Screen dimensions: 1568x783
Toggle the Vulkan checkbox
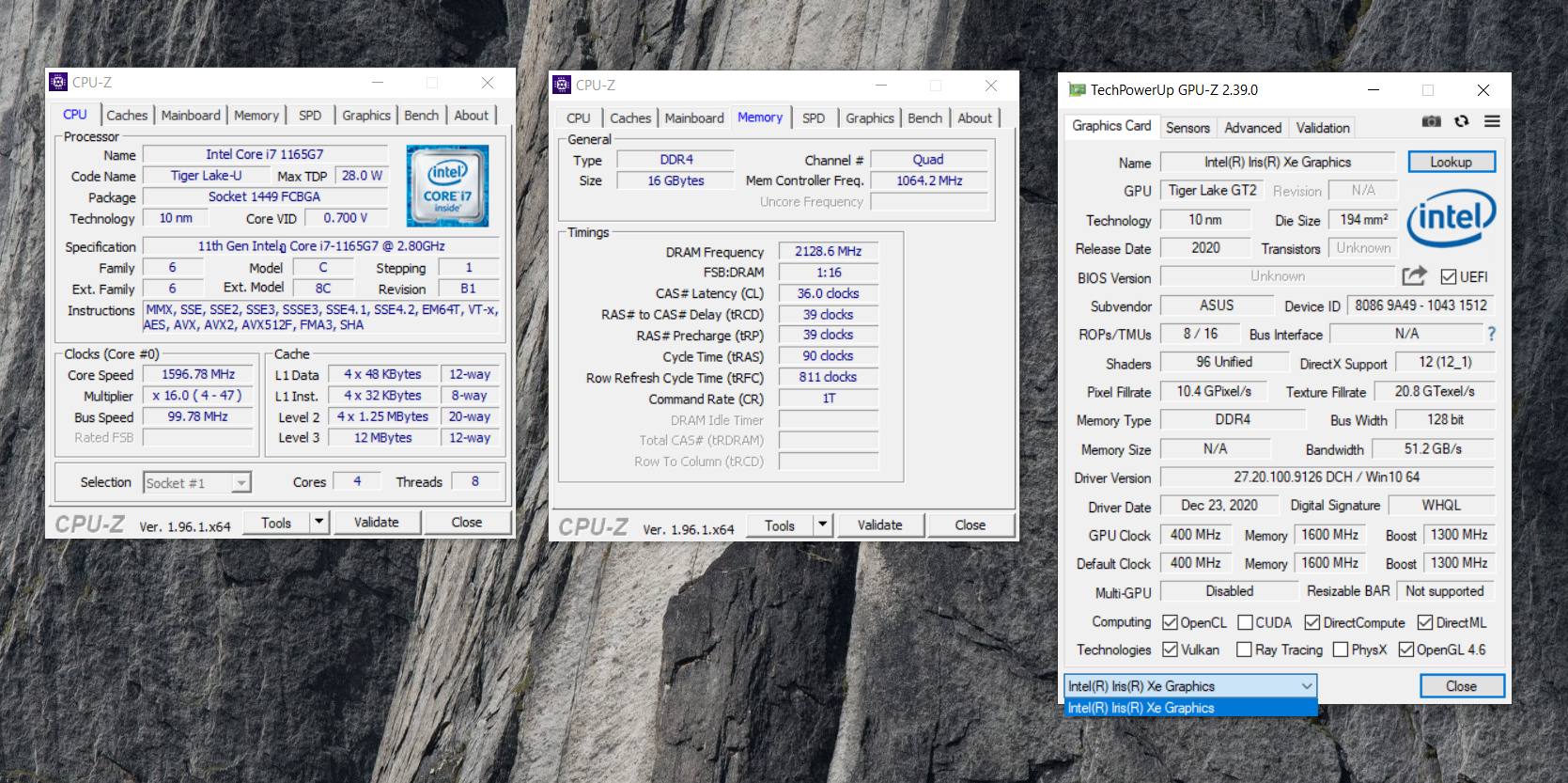[x=1170, y=650]
